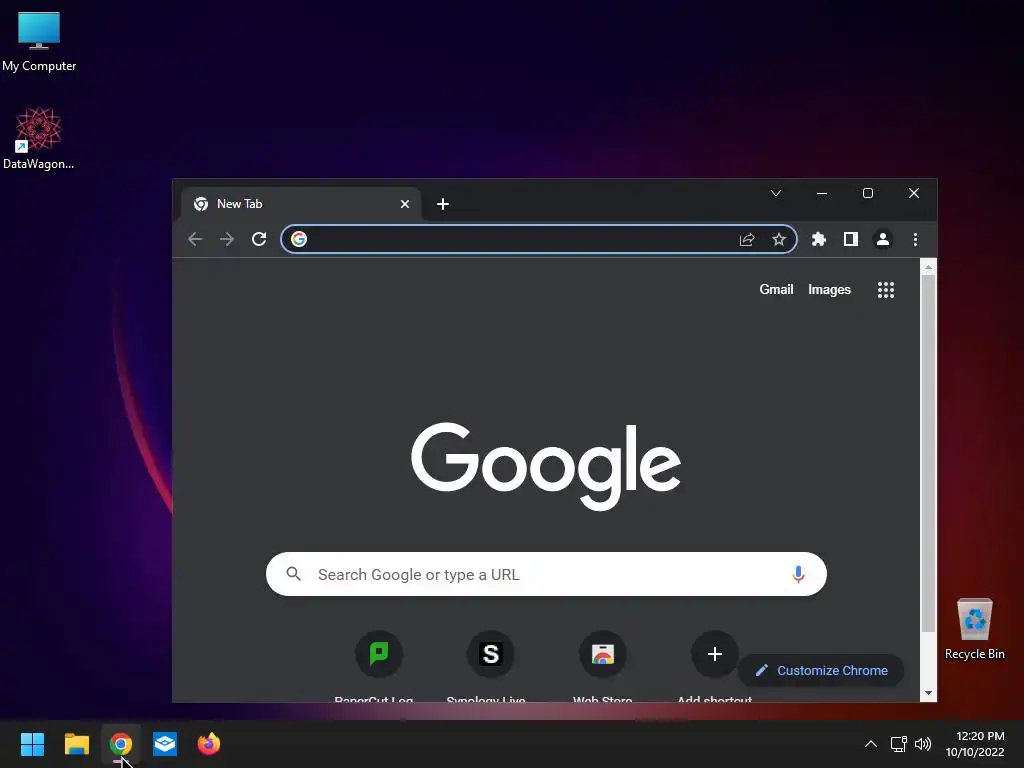Click the Search Google or type URL box
The width and height of the screenshot is (1024, 768).
[x=546, y=574]
